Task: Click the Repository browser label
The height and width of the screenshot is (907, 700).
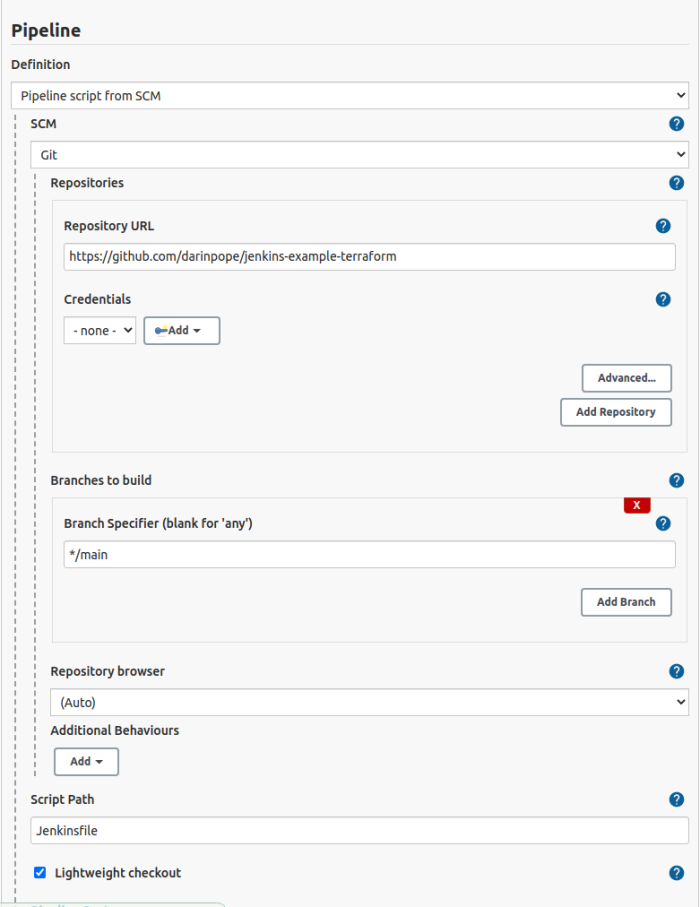Action: (x=107, y=672)
